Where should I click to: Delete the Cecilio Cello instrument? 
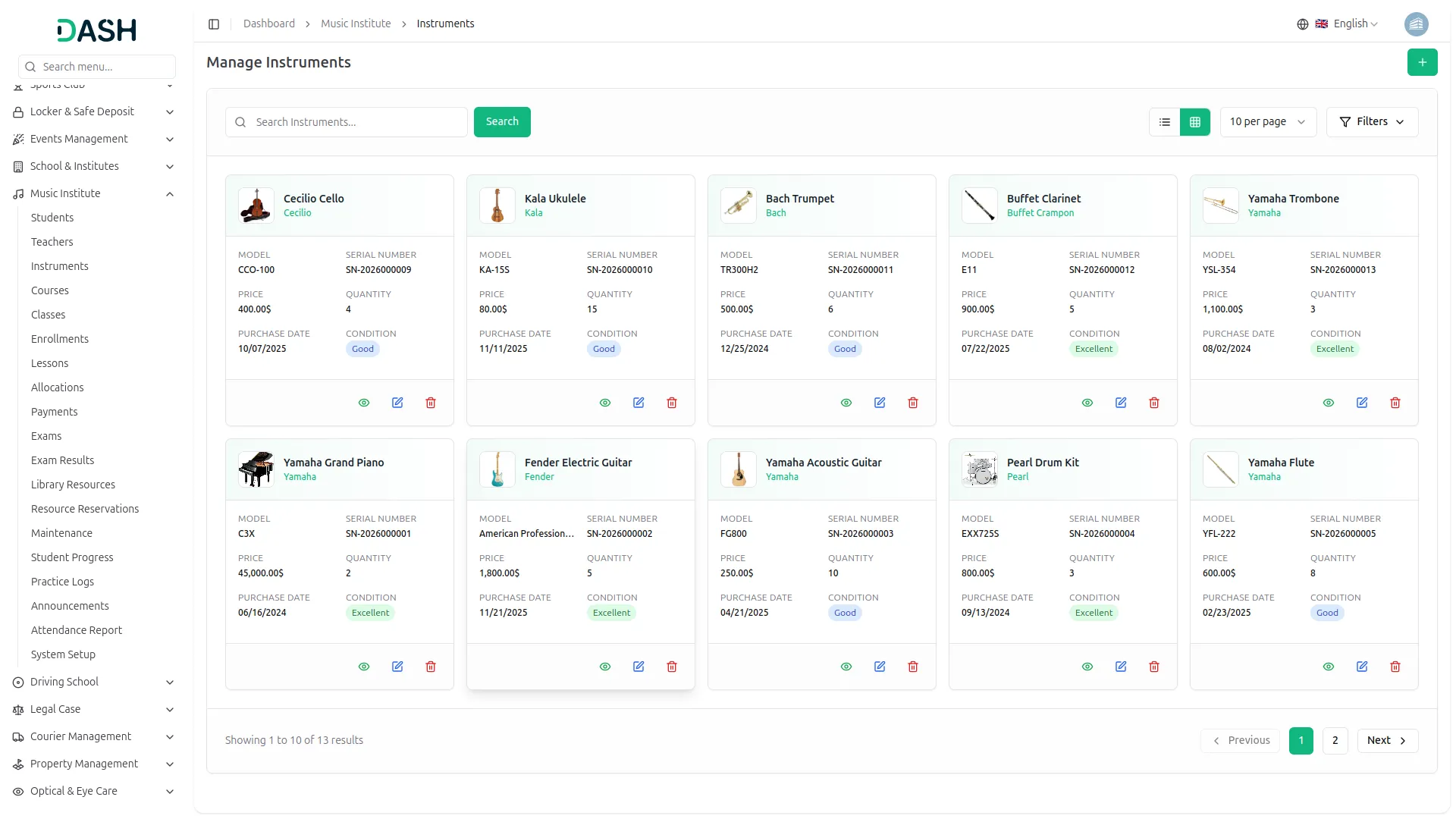click(431, 403)
